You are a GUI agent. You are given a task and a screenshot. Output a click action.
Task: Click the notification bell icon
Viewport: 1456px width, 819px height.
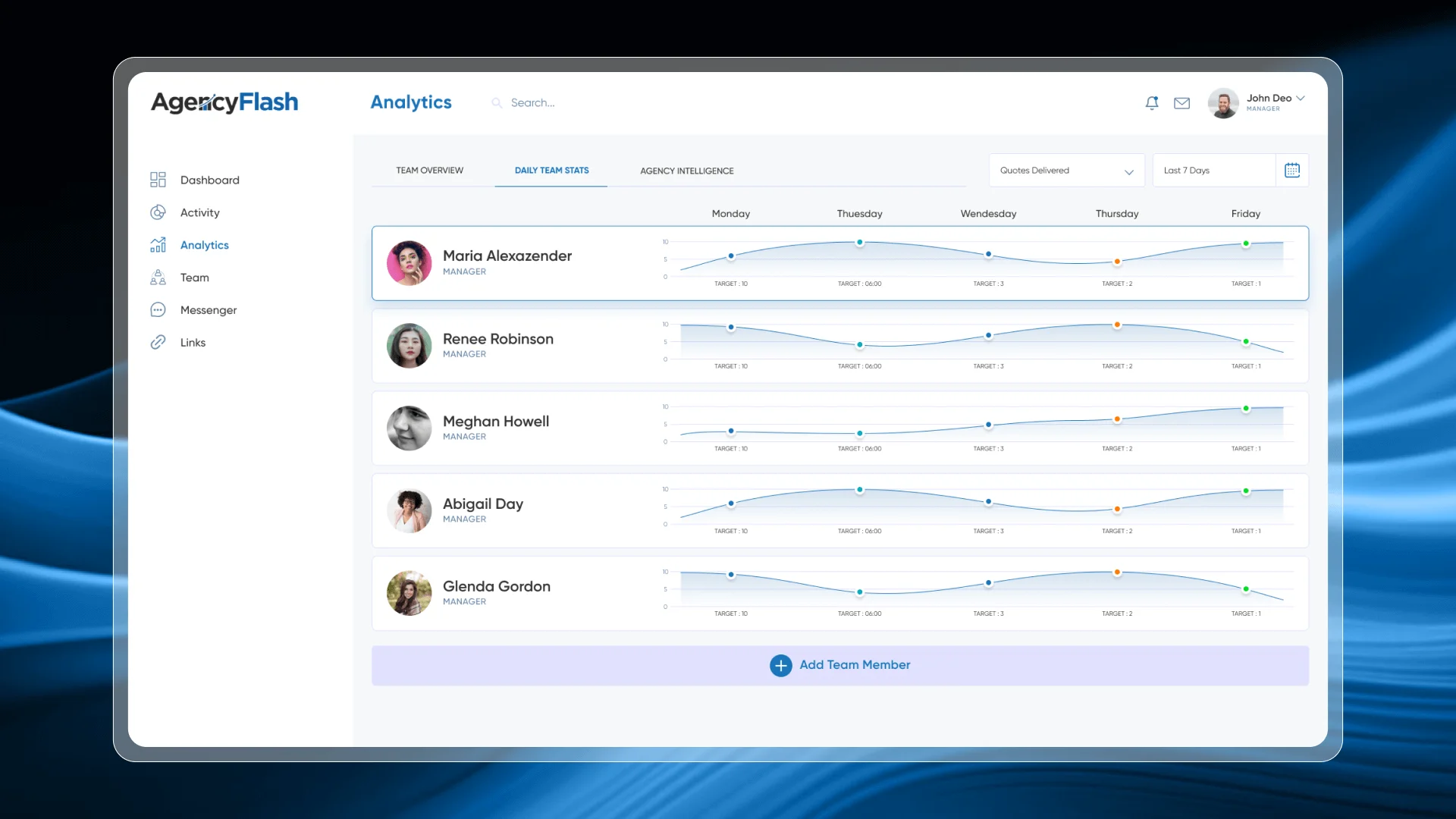(x=1152, y=103)
